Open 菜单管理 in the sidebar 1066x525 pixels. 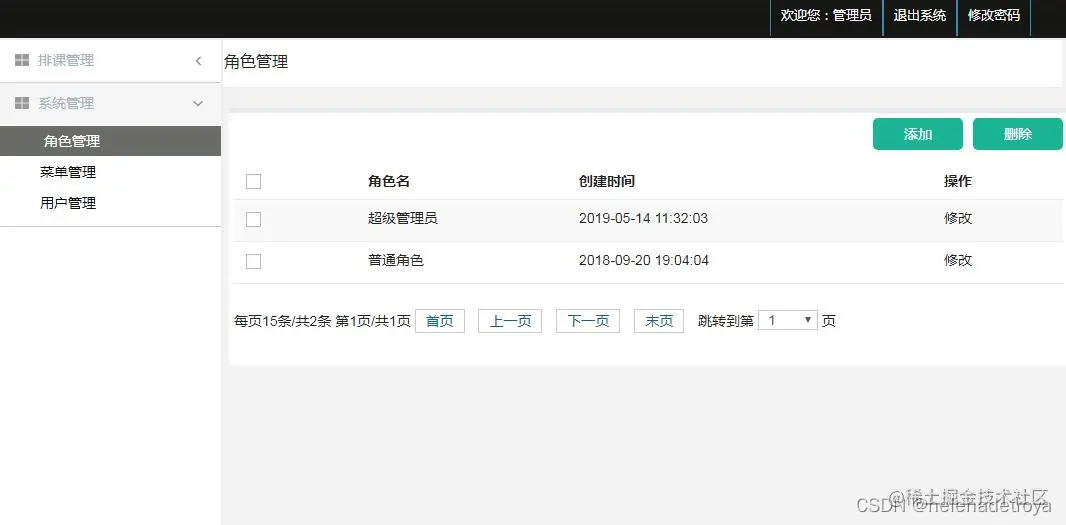click(x=68, y=172)
